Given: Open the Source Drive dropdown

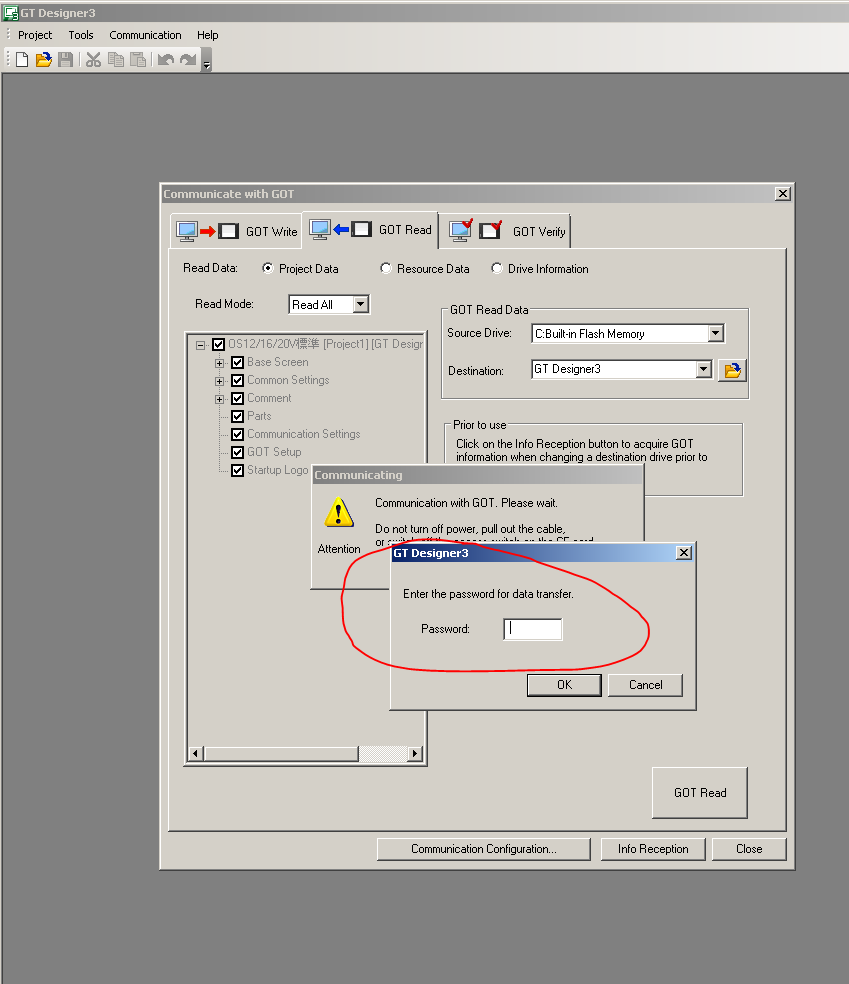Looking at the screenshot, I should [715, 333].
